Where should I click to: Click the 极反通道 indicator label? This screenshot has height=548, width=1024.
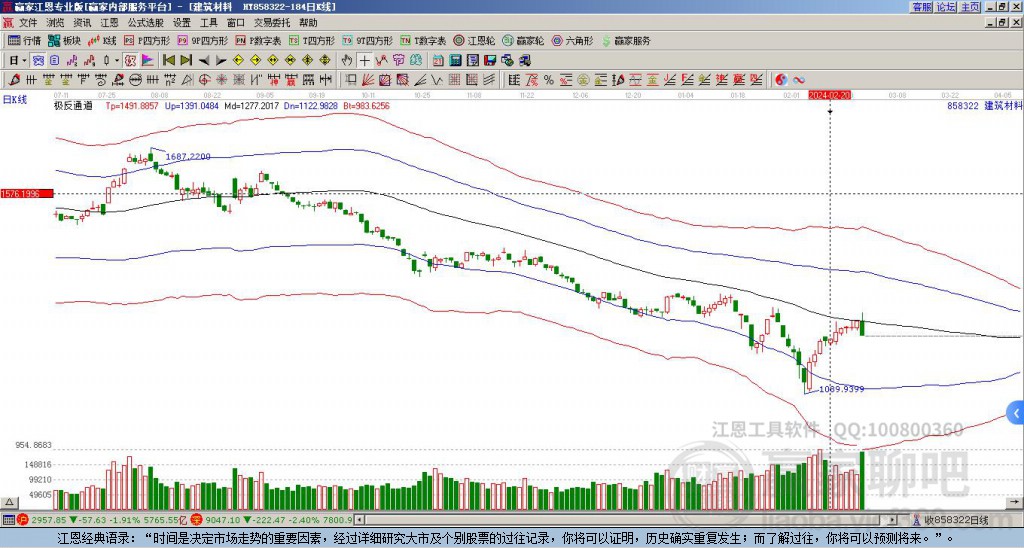click(x=73, y=106)
